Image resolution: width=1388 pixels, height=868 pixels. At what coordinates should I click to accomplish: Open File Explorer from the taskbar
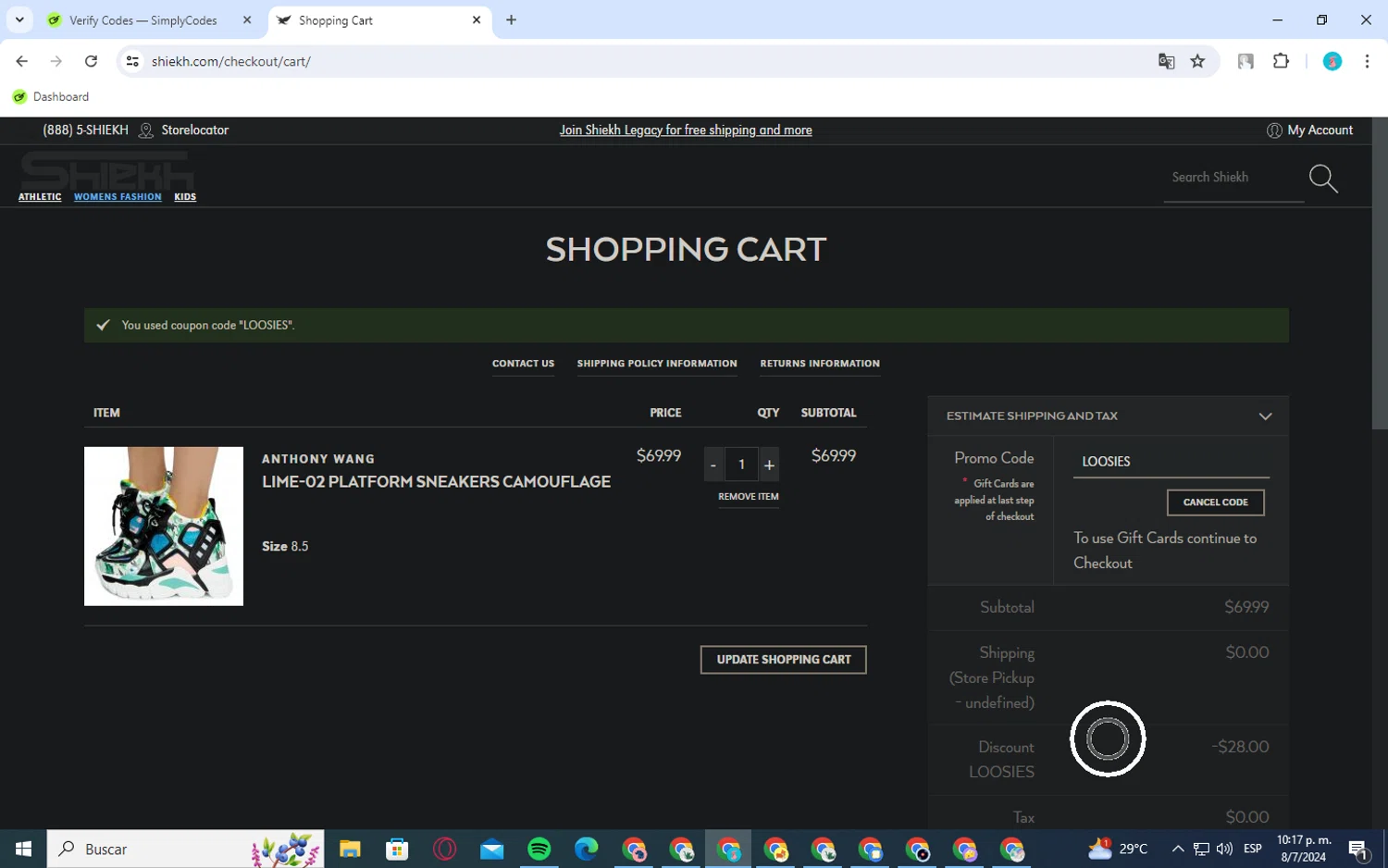(x=350, y=849)
